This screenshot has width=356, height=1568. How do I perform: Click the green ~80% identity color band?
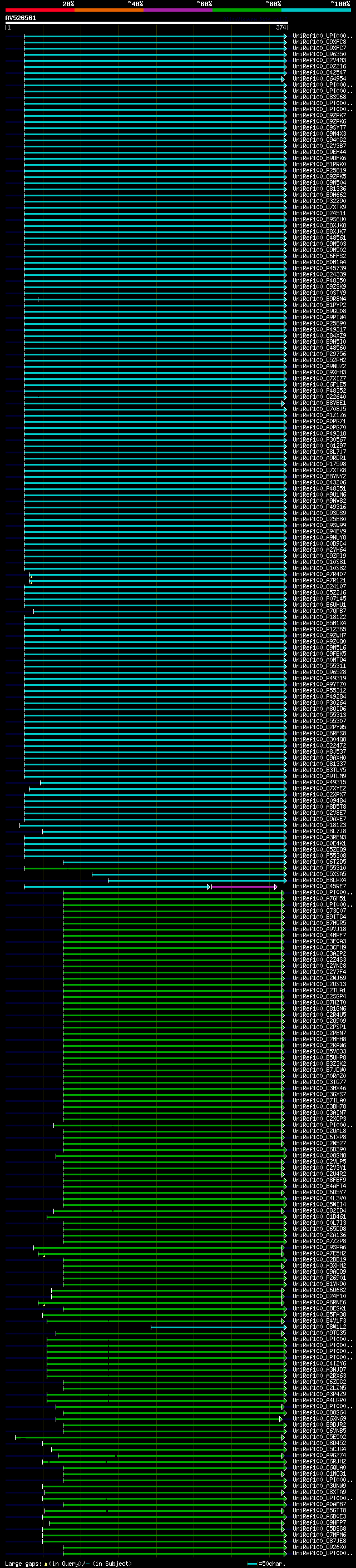click(247, 10)
